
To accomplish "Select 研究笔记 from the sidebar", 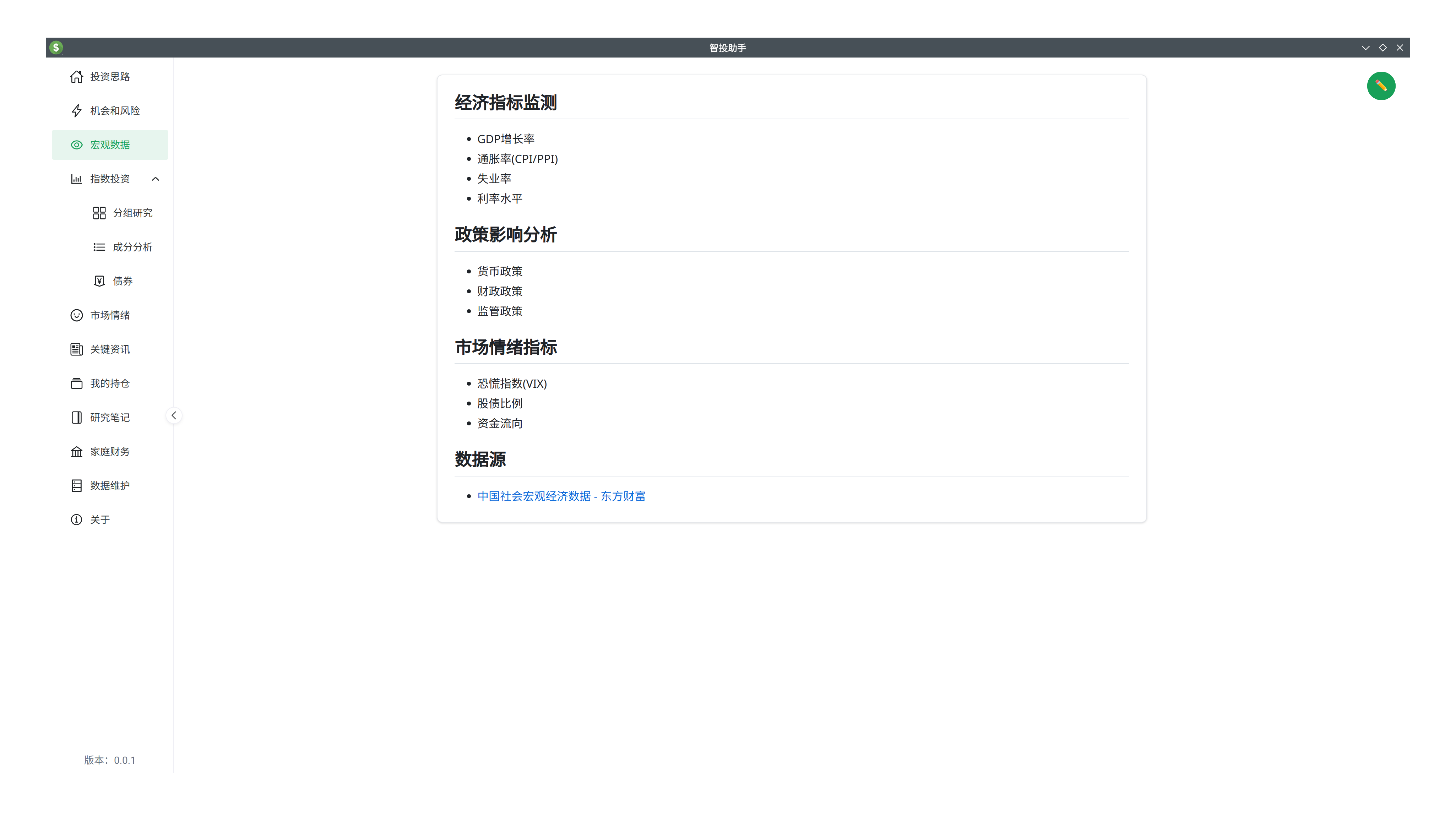I will [x=110, y=418].
